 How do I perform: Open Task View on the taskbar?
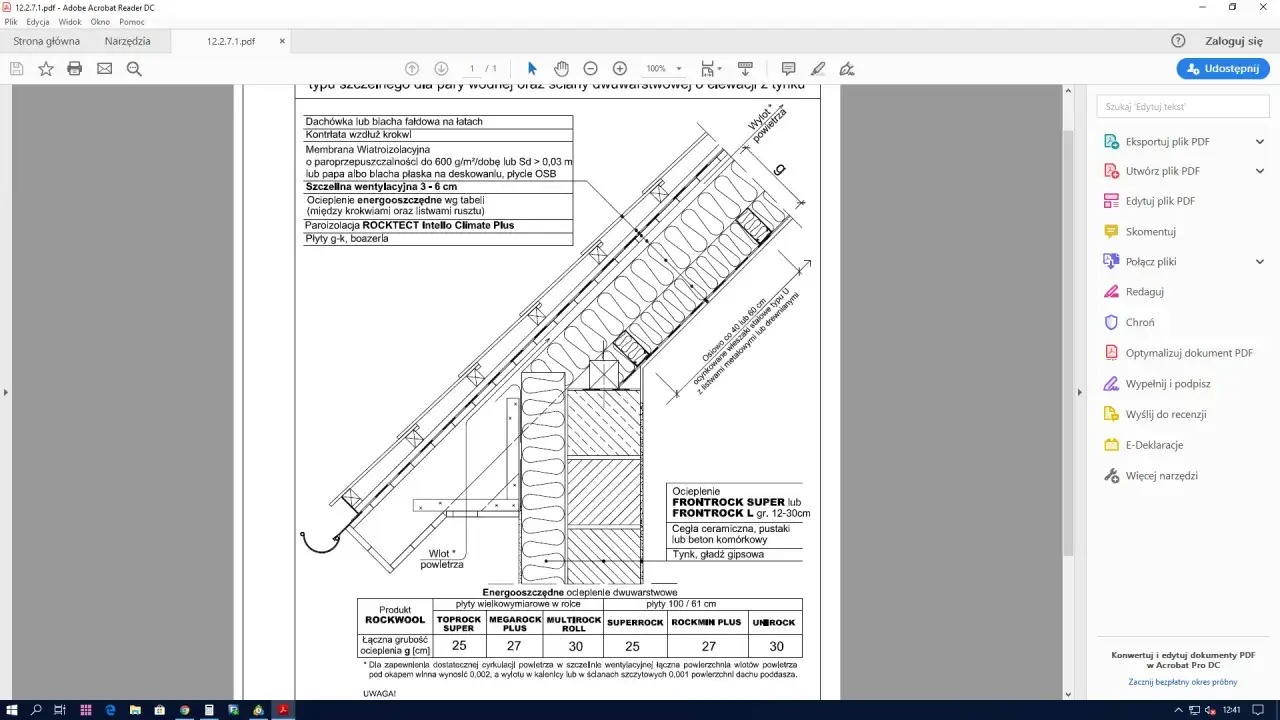pyautogui.click(x=61, y=710)
